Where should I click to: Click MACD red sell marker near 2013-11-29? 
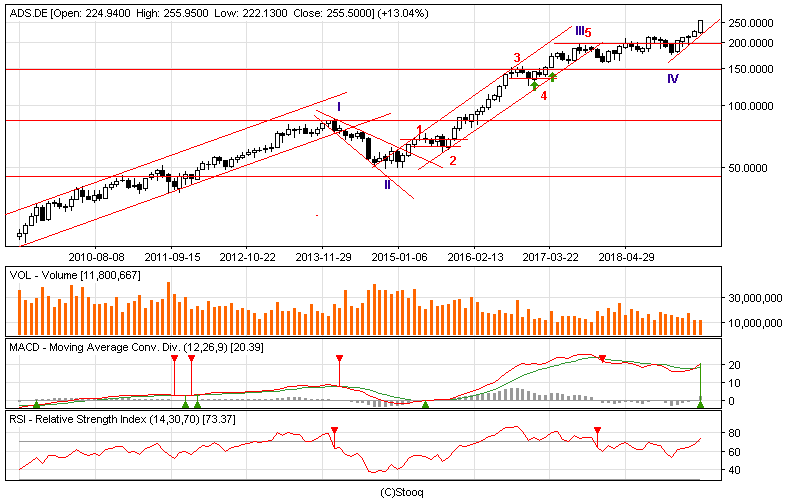click(x=339, y=359)
